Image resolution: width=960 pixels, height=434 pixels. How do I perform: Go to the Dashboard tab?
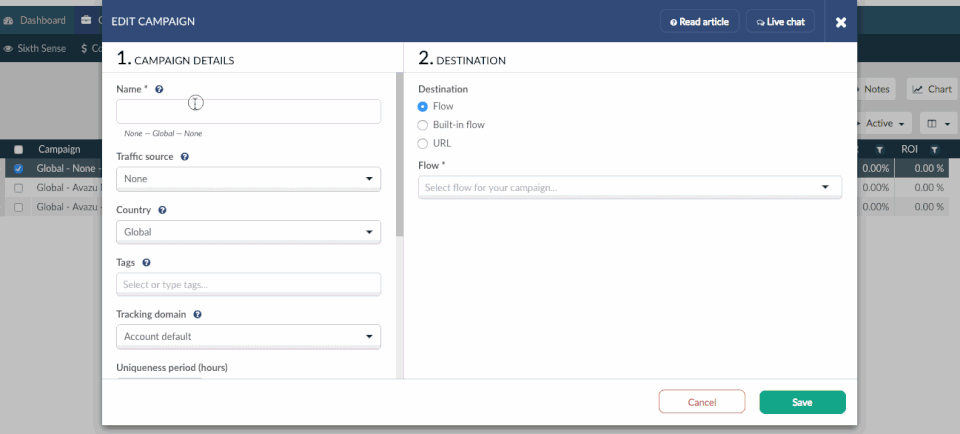[36, 20]
